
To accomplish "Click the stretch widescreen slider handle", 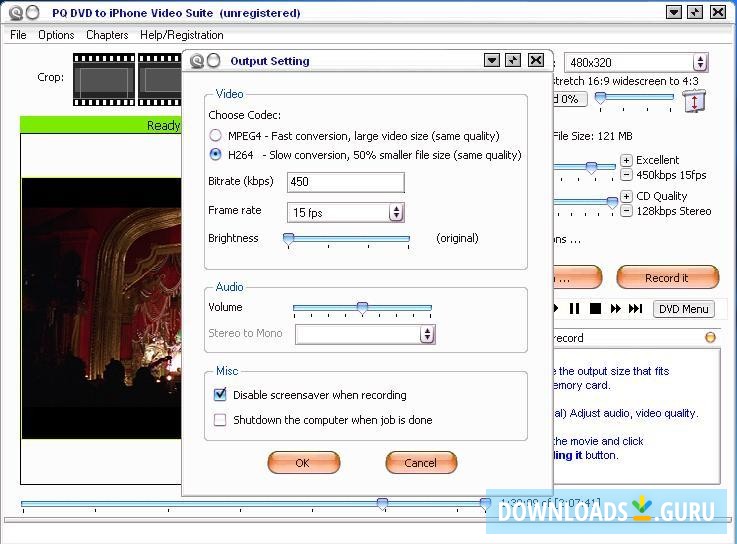I will (600, 98).
